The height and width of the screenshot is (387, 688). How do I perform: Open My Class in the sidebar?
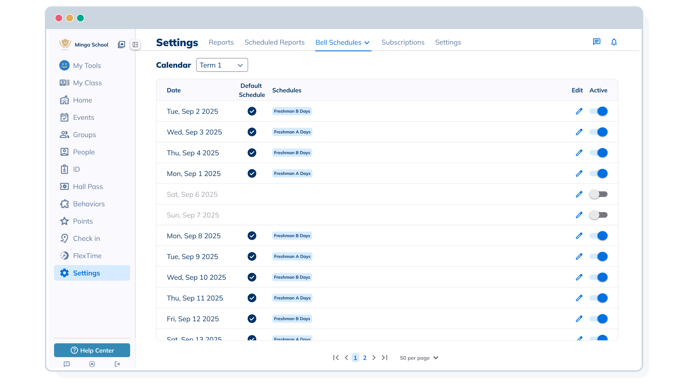coord(92,82)
